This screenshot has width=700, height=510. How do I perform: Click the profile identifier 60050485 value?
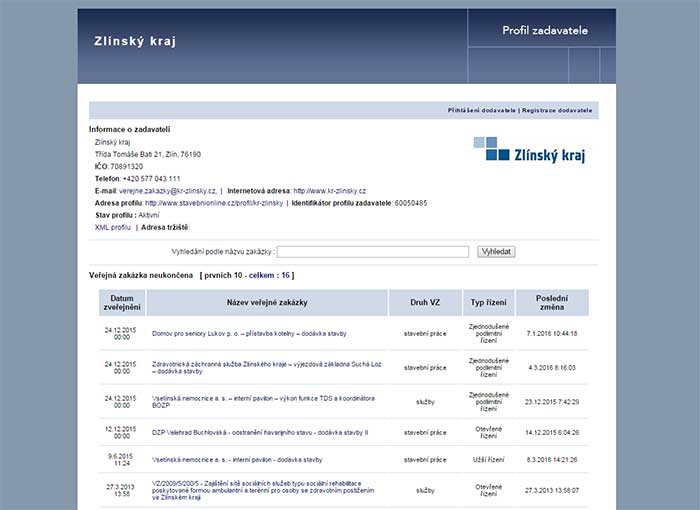coord(411,203)
